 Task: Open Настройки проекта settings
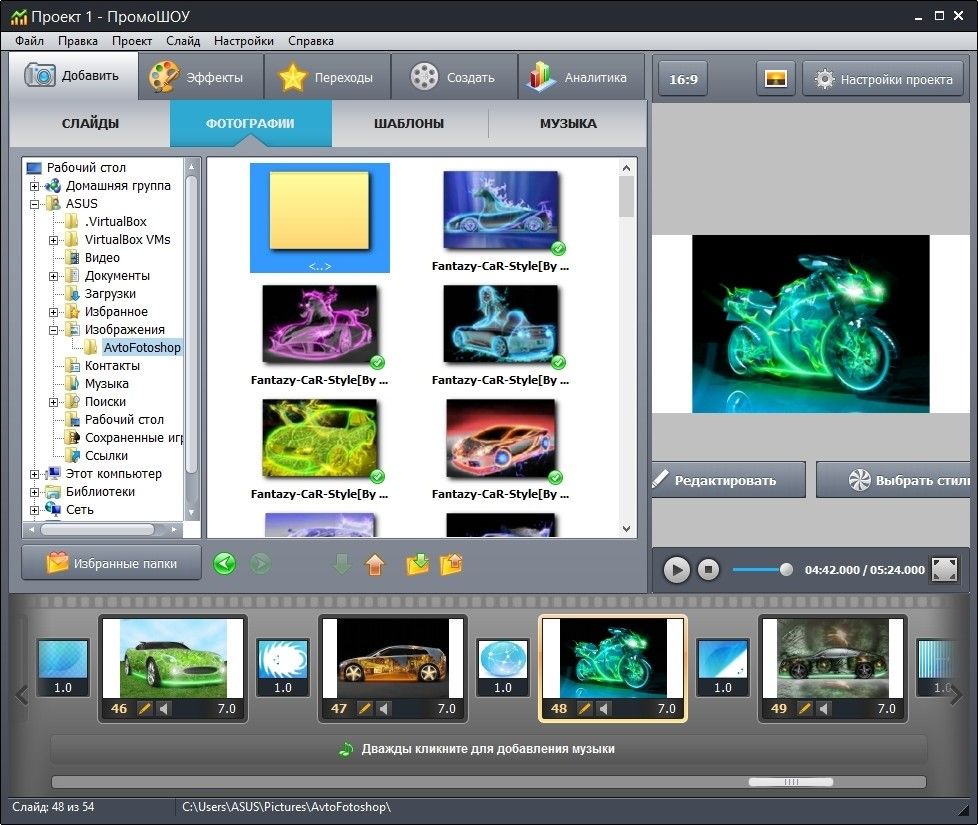[883, 79]
